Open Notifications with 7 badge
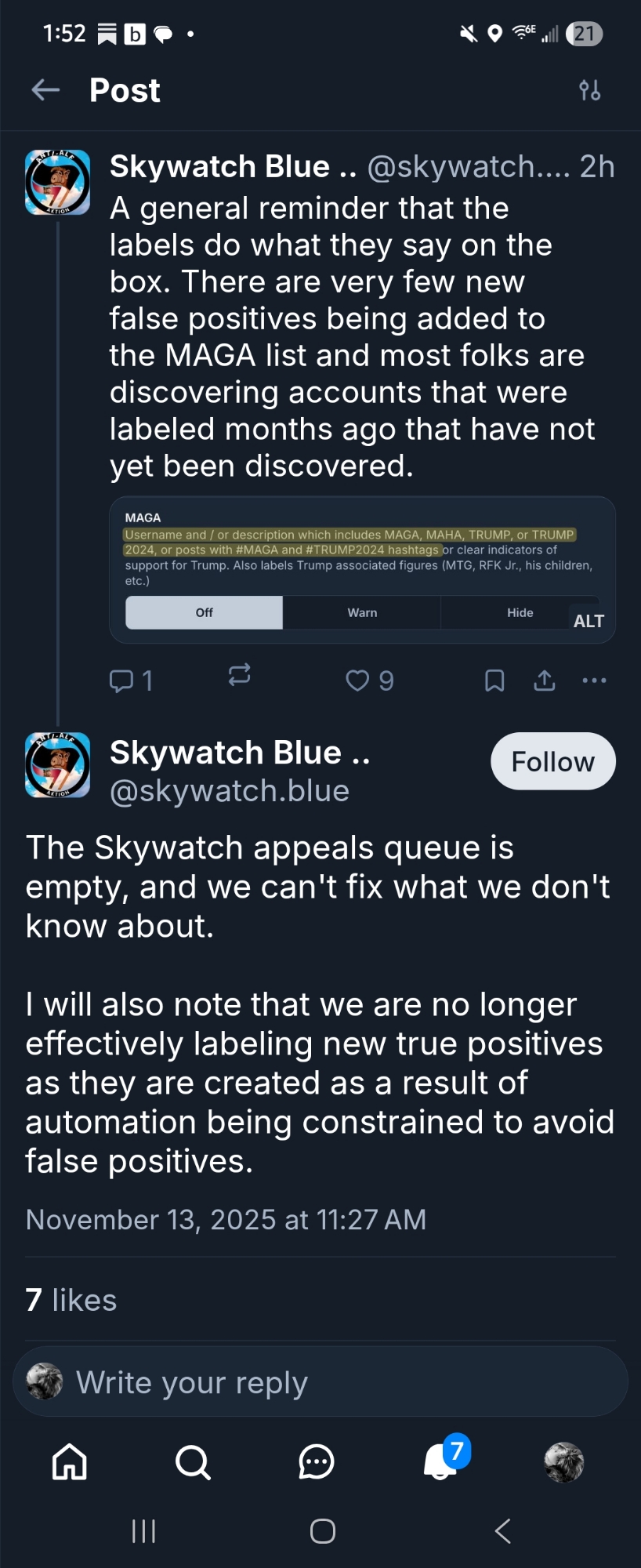The height and width of the screenshot is (1568, 641). [x=441, y=1462]
